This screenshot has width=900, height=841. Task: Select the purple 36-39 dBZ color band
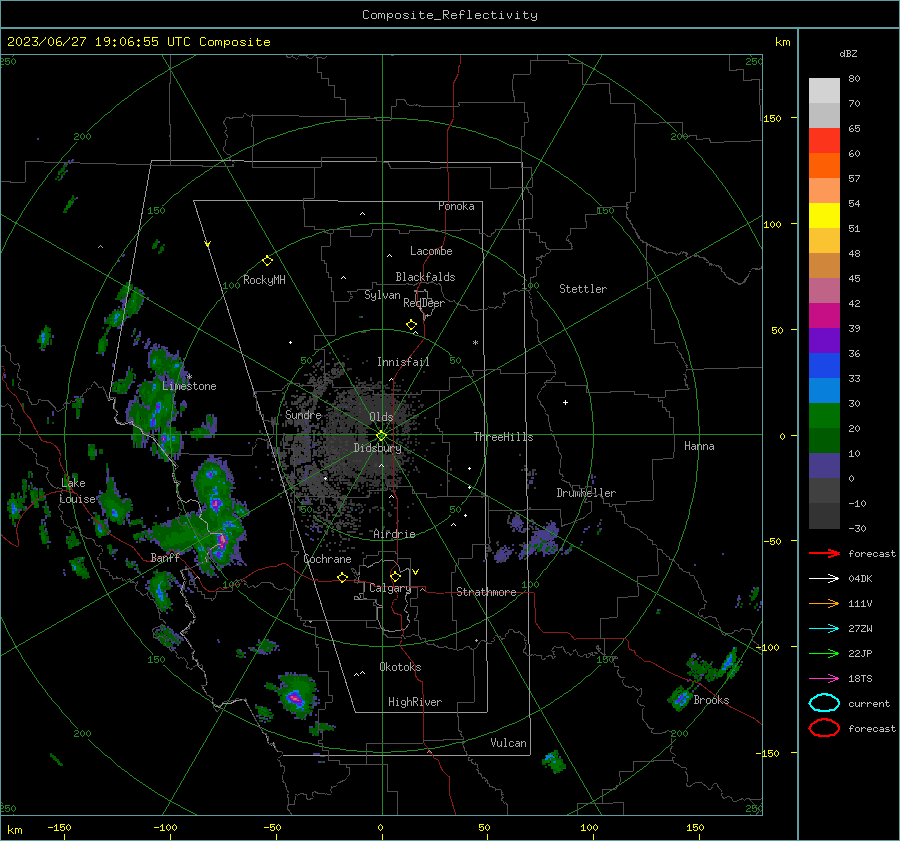(x=824, y=340)
